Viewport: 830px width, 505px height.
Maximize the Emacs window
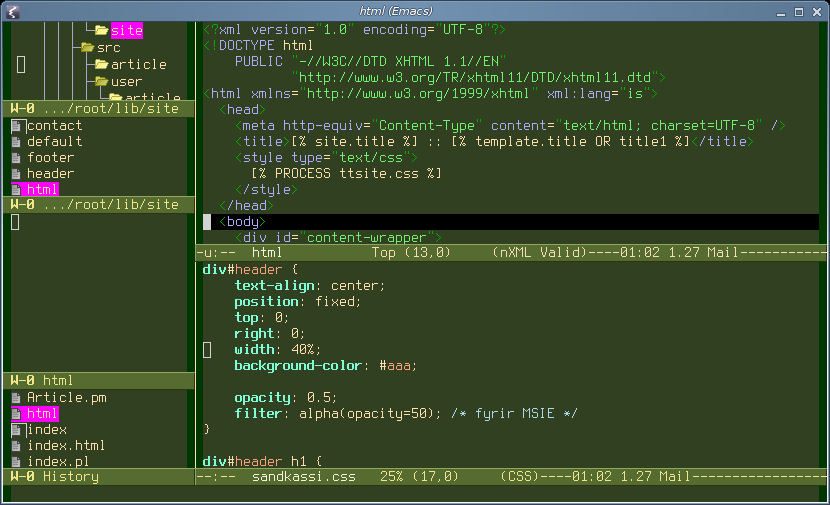(799, 12)
